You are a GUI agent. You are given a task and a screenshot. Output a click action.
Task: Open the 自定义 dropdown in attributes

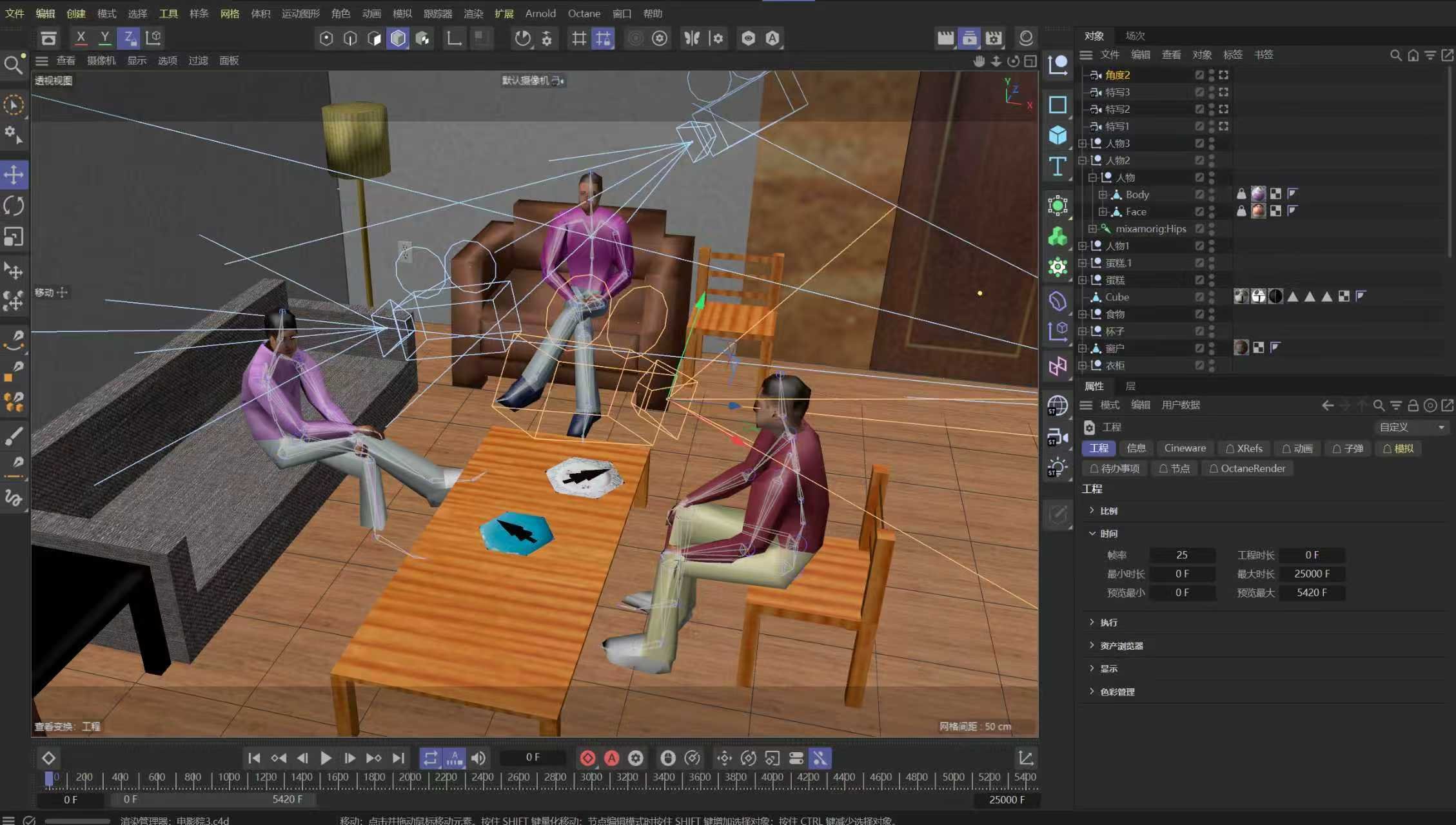click(1411, 427)
